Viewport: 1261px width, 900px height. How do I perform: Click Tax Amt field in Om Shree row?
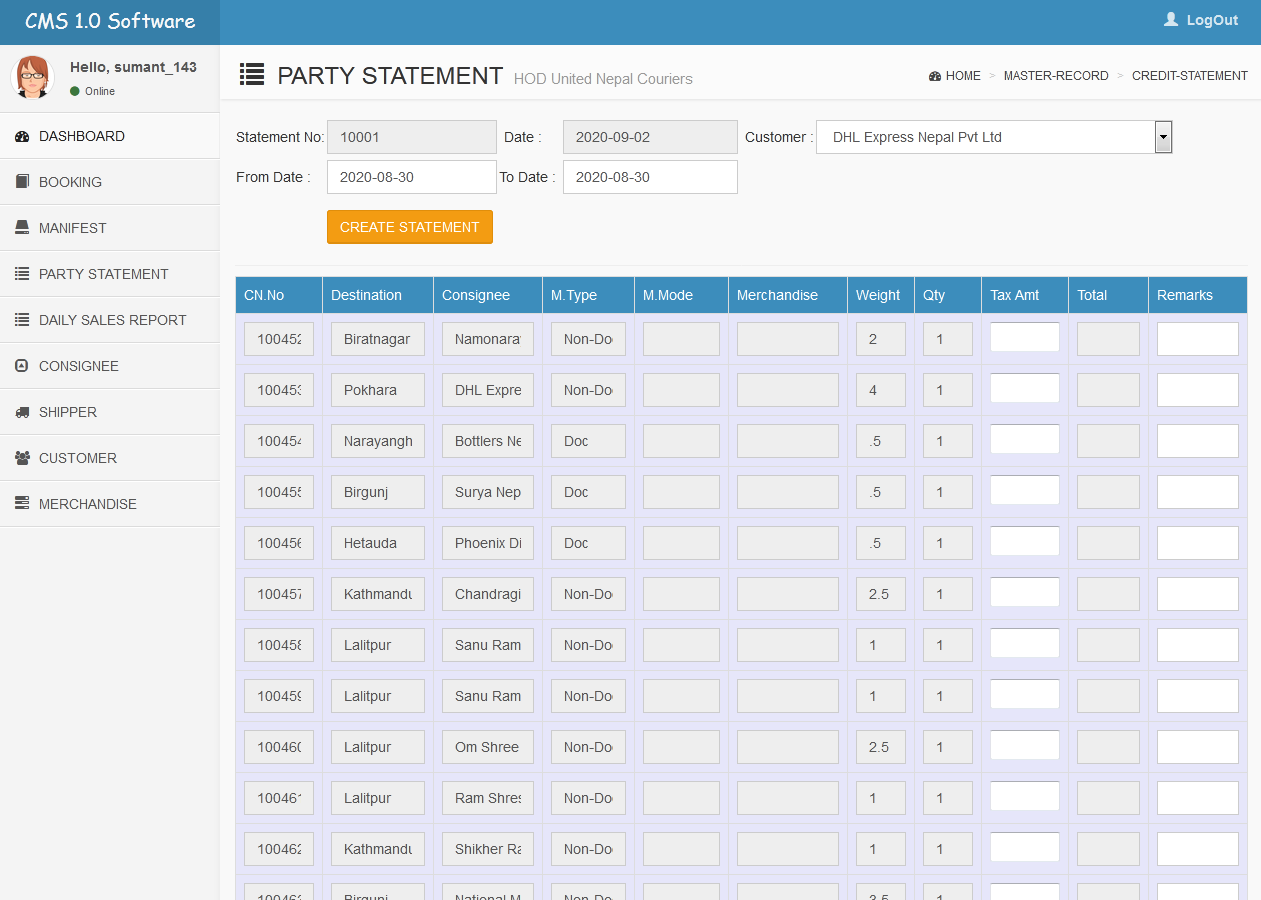[x=1025, y=745]
